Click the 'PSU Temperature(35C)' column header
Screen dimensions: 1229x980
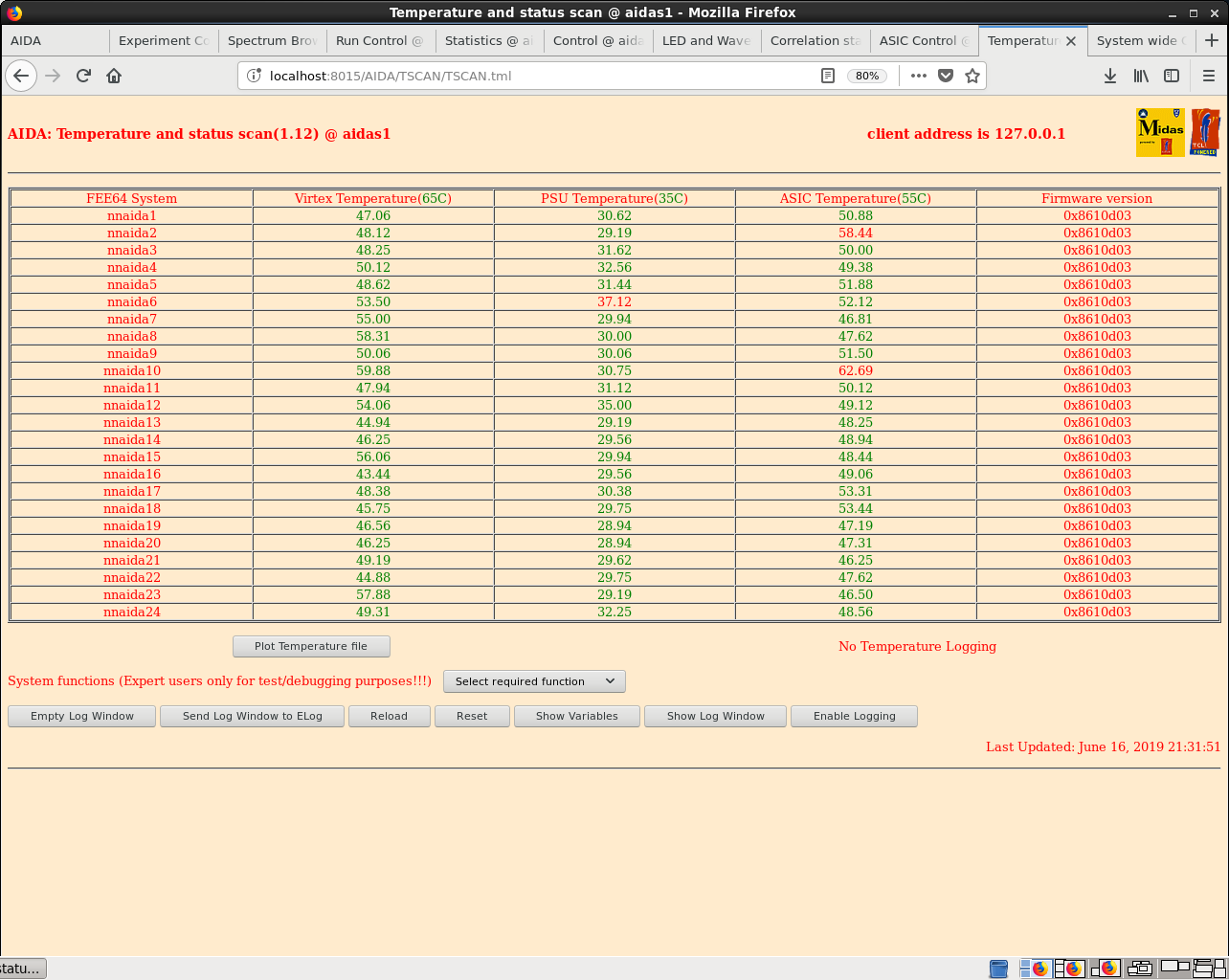coord(614,198)
